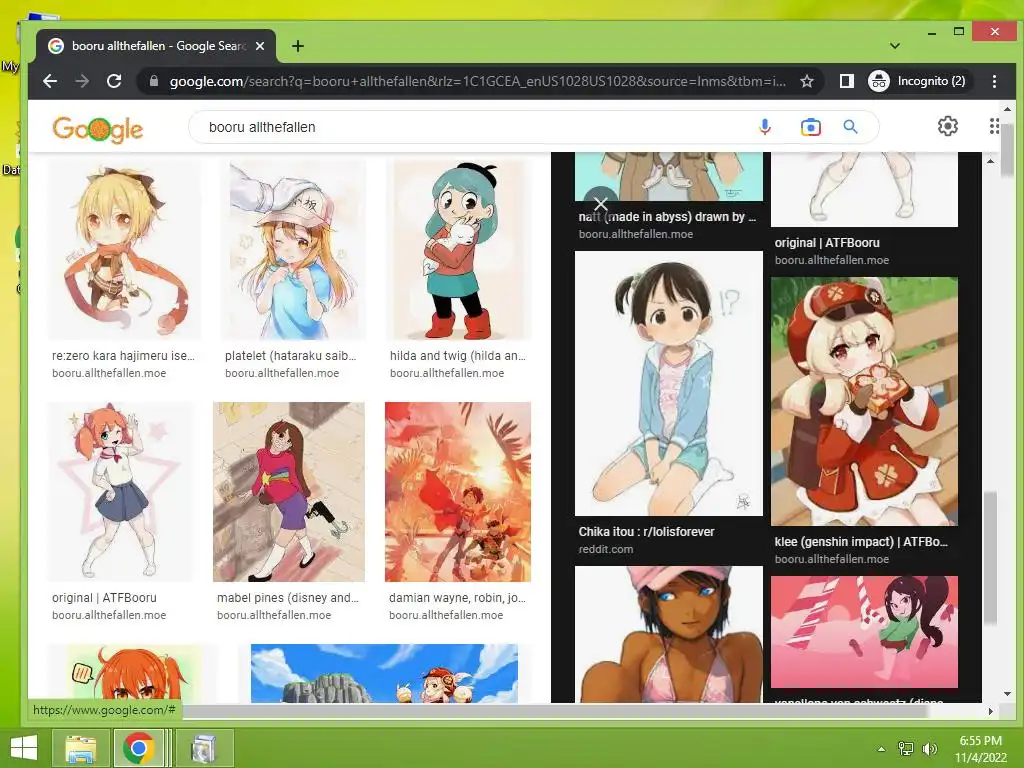The image size is (1024, 768).
Task: Expand the tab search chevron
Action: click(895, 46)
